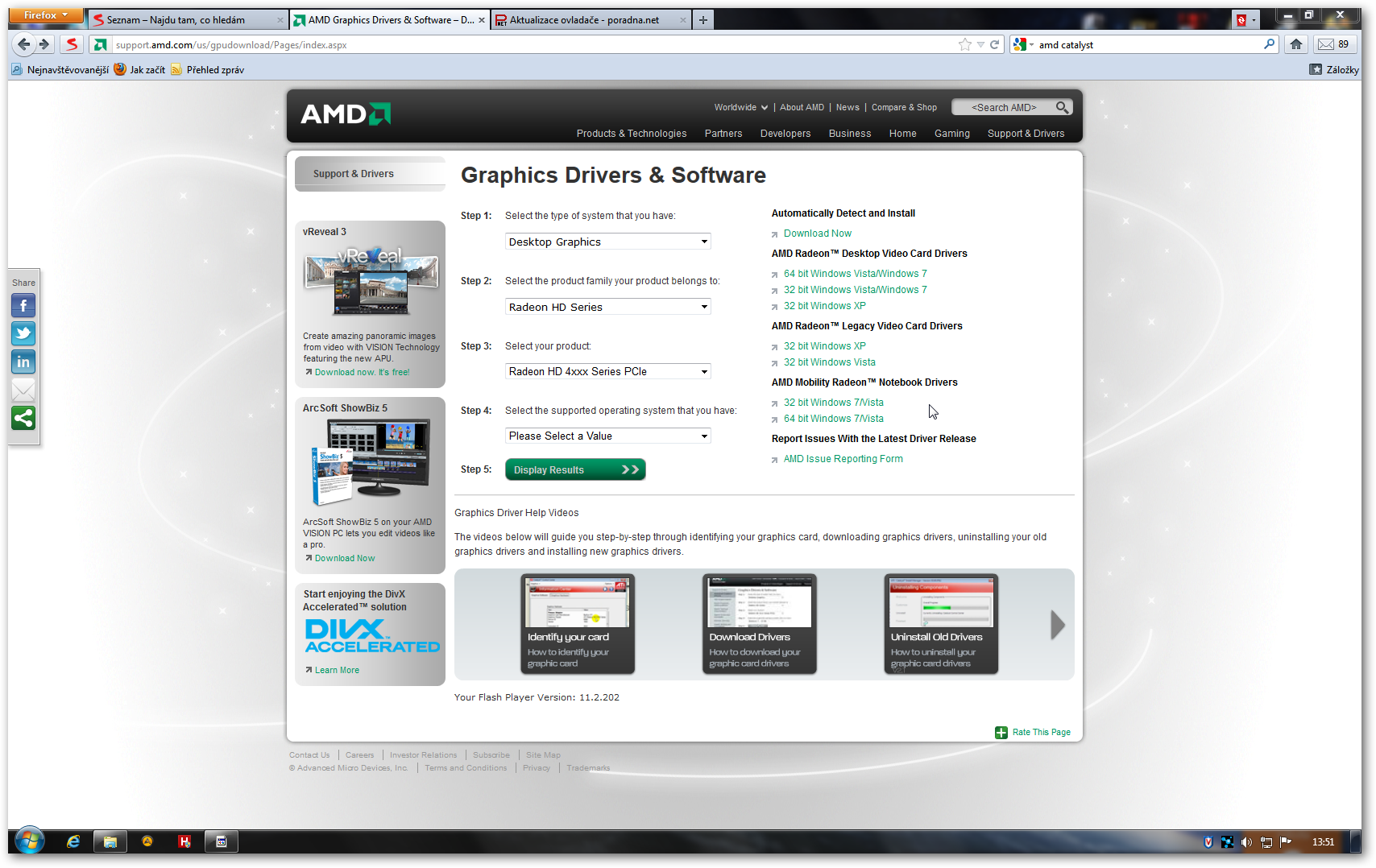Expand browser search engine selector
This screenshot has height=868, width=1376.
tap(1023, 44)
